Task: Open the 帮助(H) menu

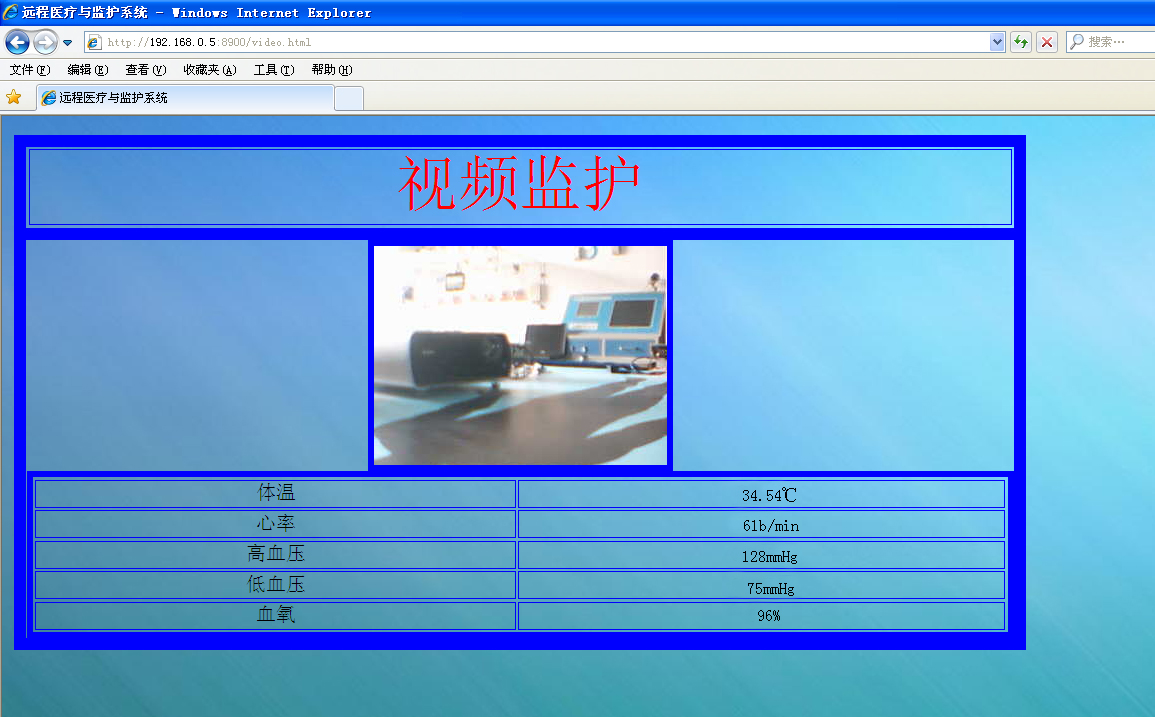Action: 331,70
